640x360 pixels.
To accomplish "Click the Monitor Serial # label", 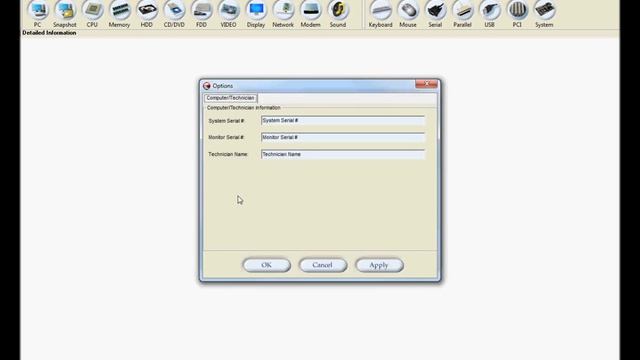I will point(226,137).
